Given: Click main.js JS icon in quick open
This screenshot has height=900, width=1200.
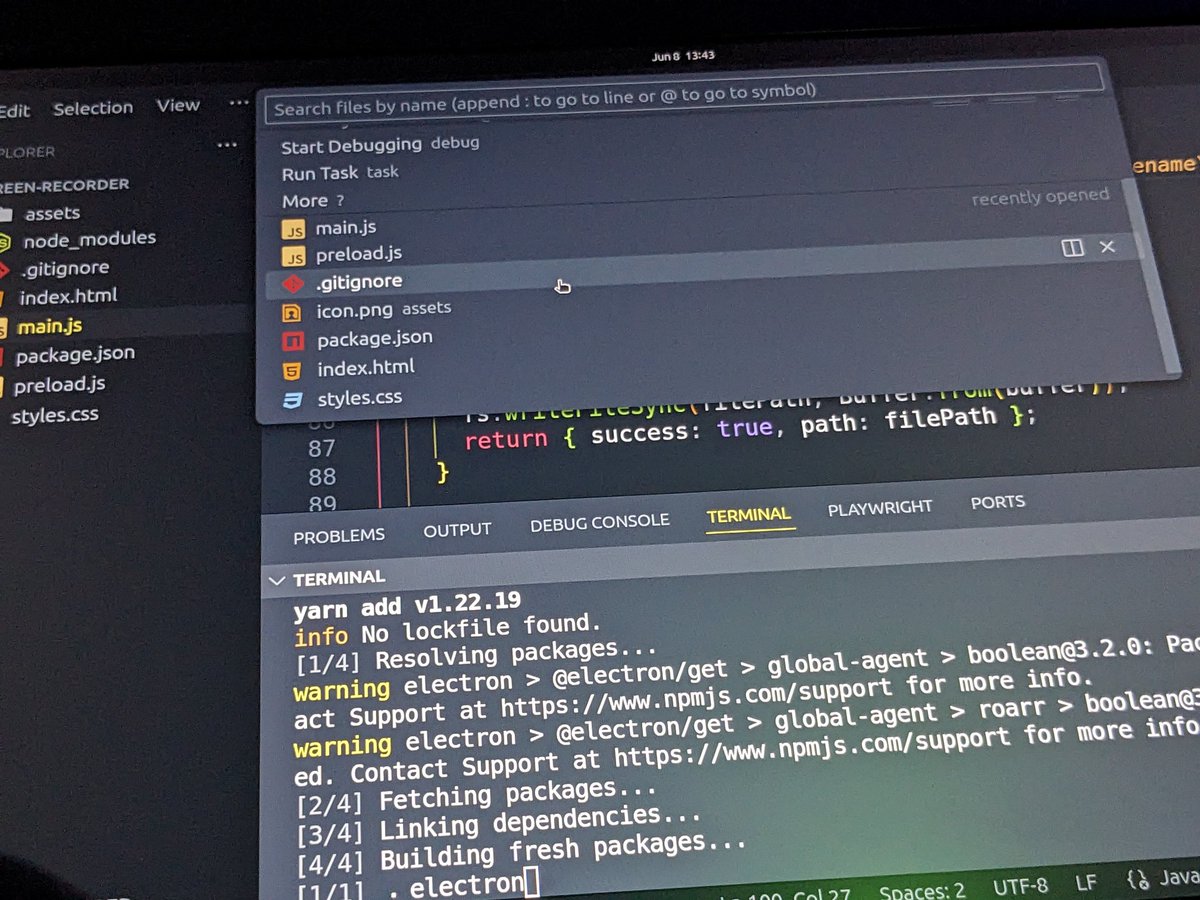Looking at the screenshot, I should 293,229.
